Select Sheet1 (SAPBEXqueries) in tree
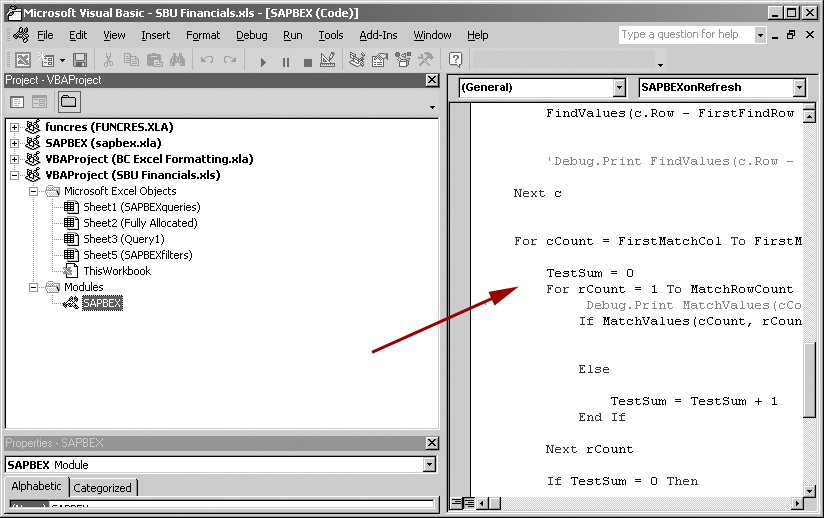 pyautogui.click(x=142, y=207)
